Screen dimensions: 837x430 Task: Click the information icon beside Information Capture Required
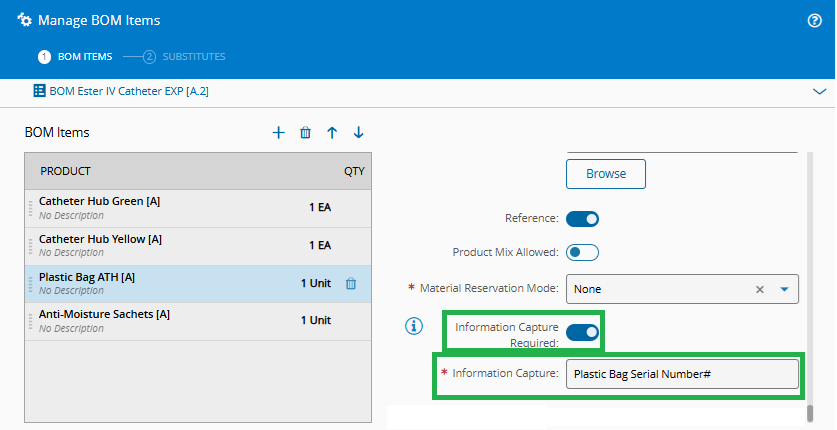click(414, 325)
